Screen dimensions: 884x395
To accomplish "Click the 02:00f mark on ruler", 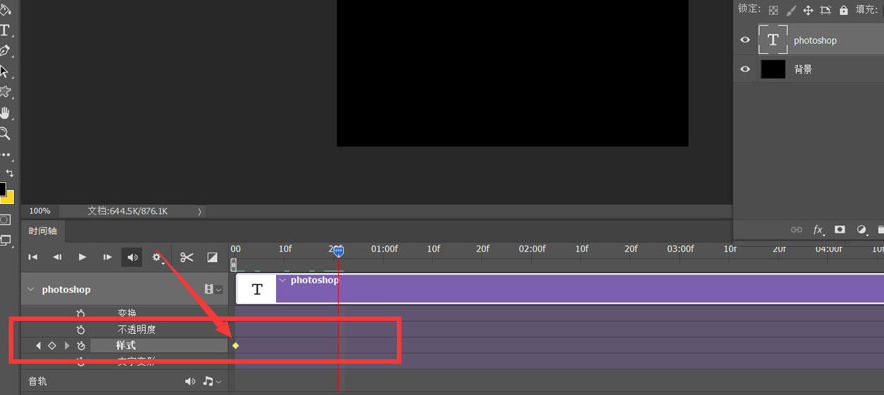I will (532, 248).
